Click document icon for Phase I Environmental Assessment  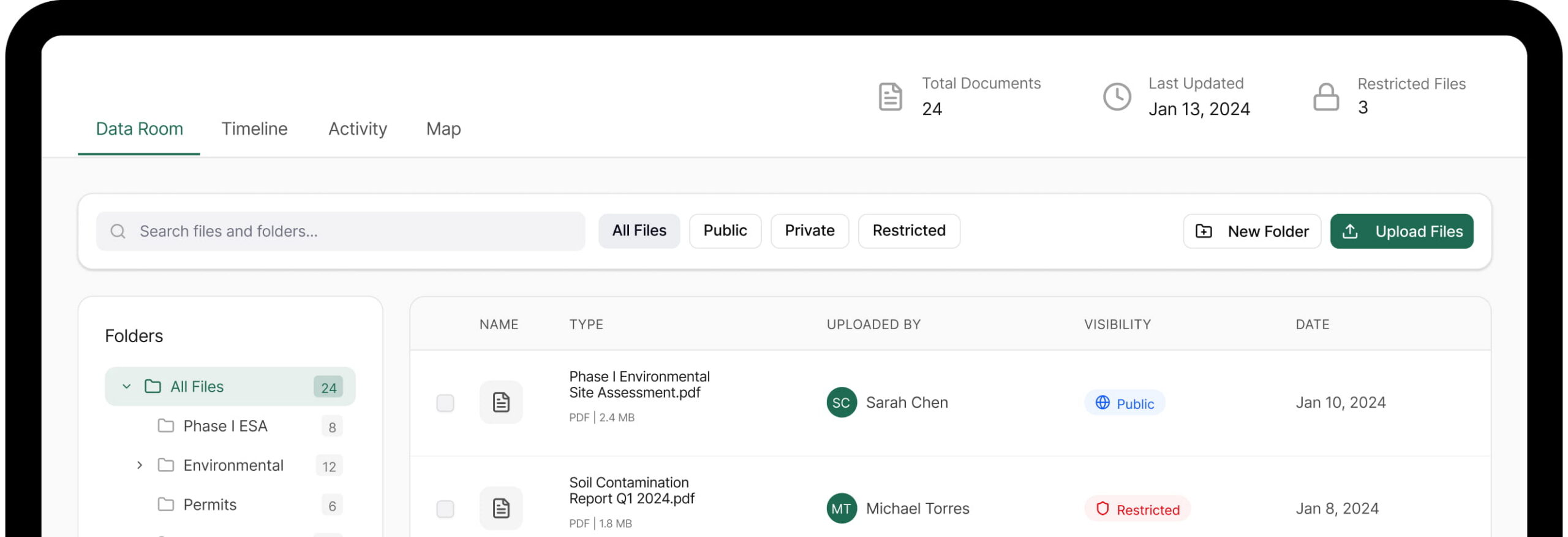(x=500, y=402)
